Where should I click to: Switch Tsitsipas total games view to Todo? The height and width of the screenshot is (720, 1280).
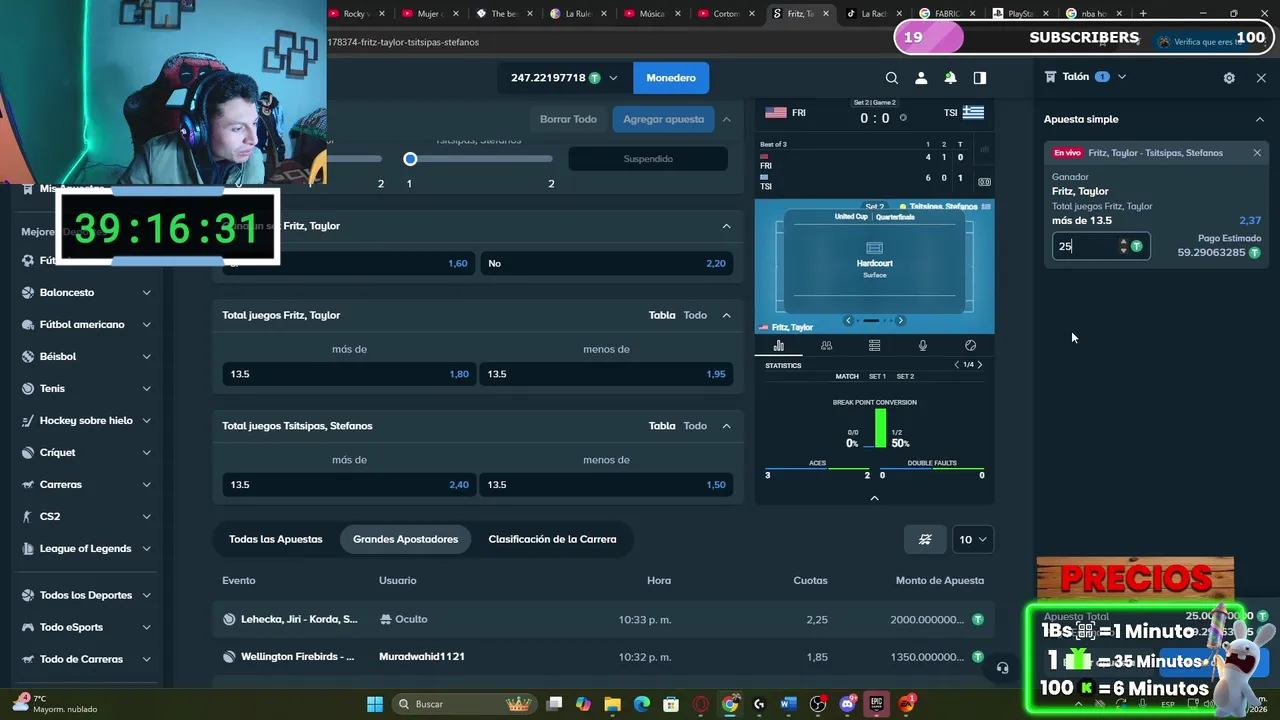click(695, 426)
